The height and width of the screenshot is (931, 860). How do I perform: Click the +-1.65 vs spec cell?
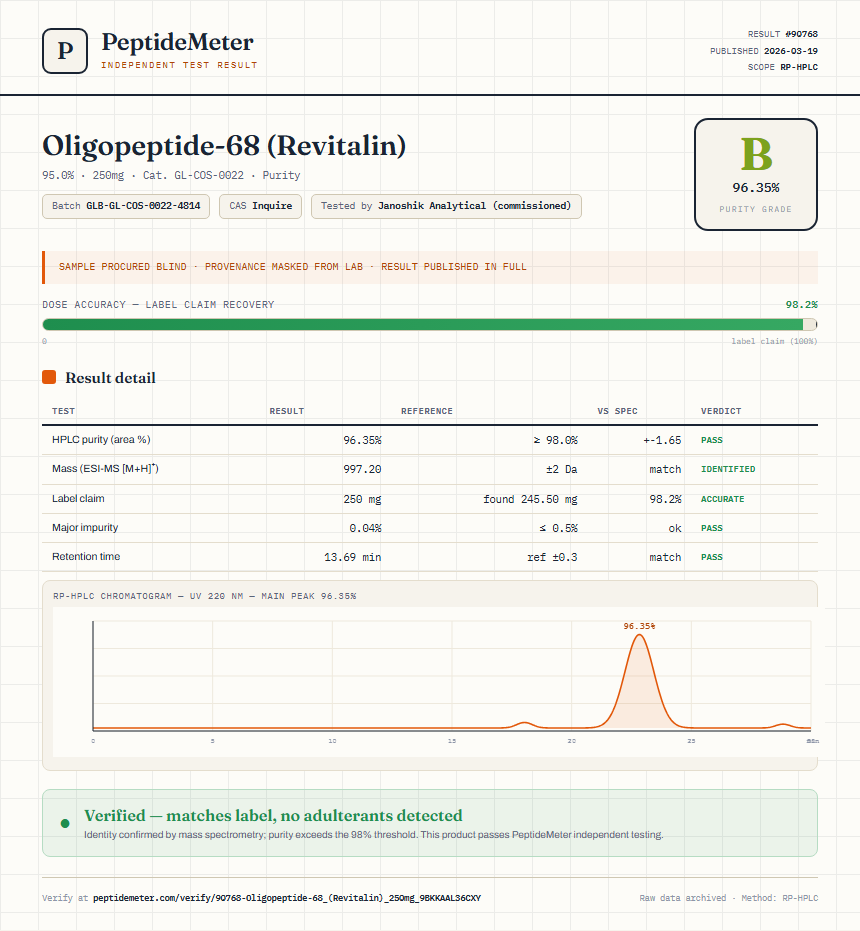point(662,440)
